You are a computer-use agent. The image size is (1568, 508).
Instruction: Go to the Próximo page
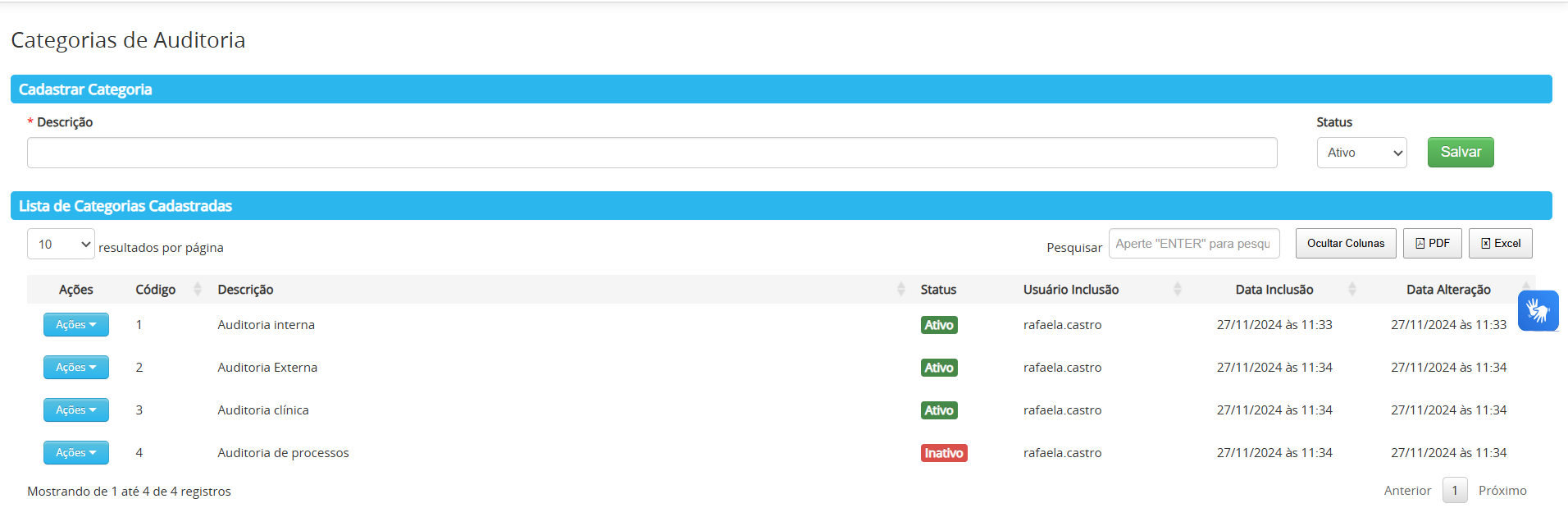[x=1502, y=491]
